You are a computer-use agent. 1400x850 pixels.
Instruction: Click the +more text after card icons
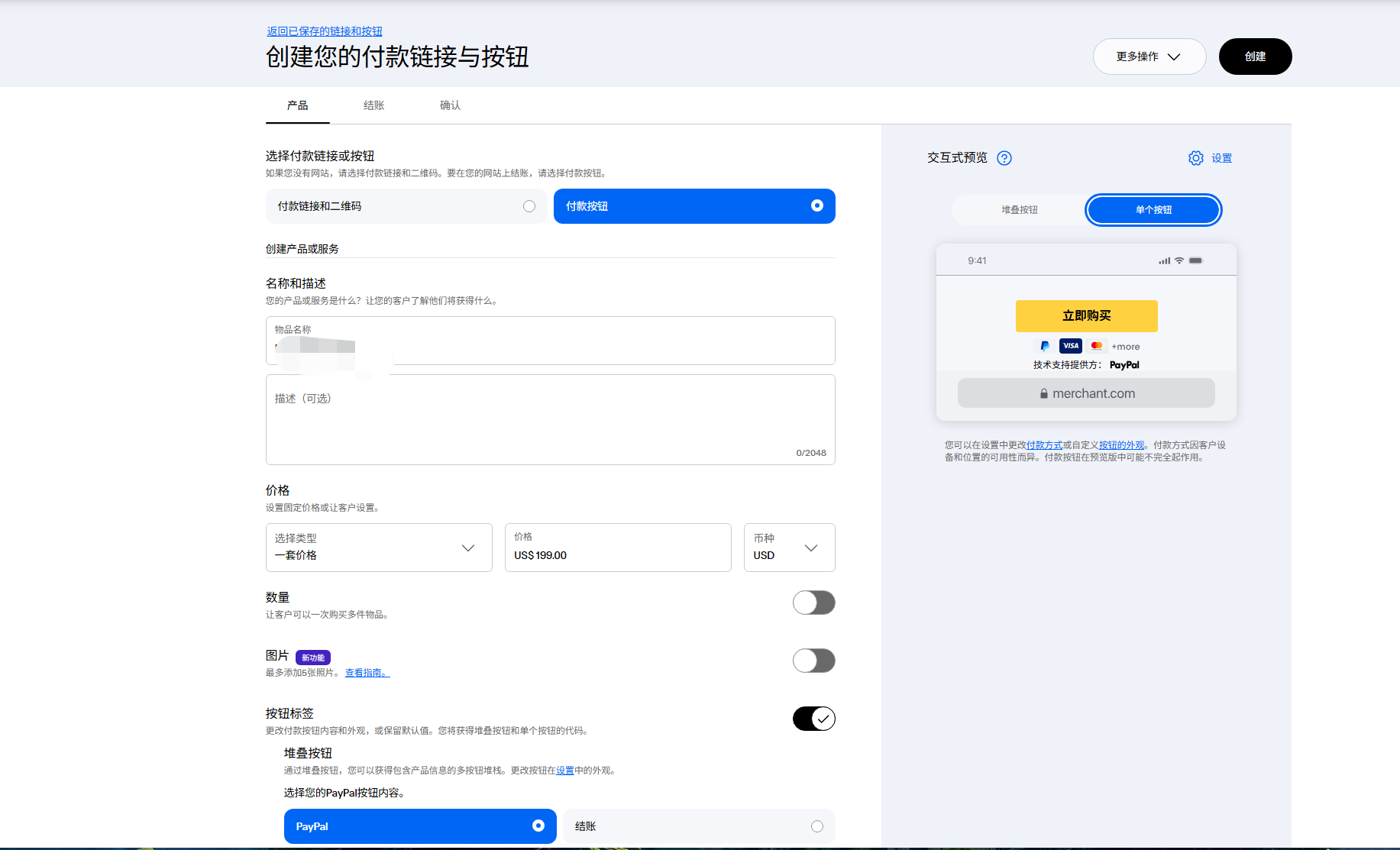click(x=1126, y=347)
